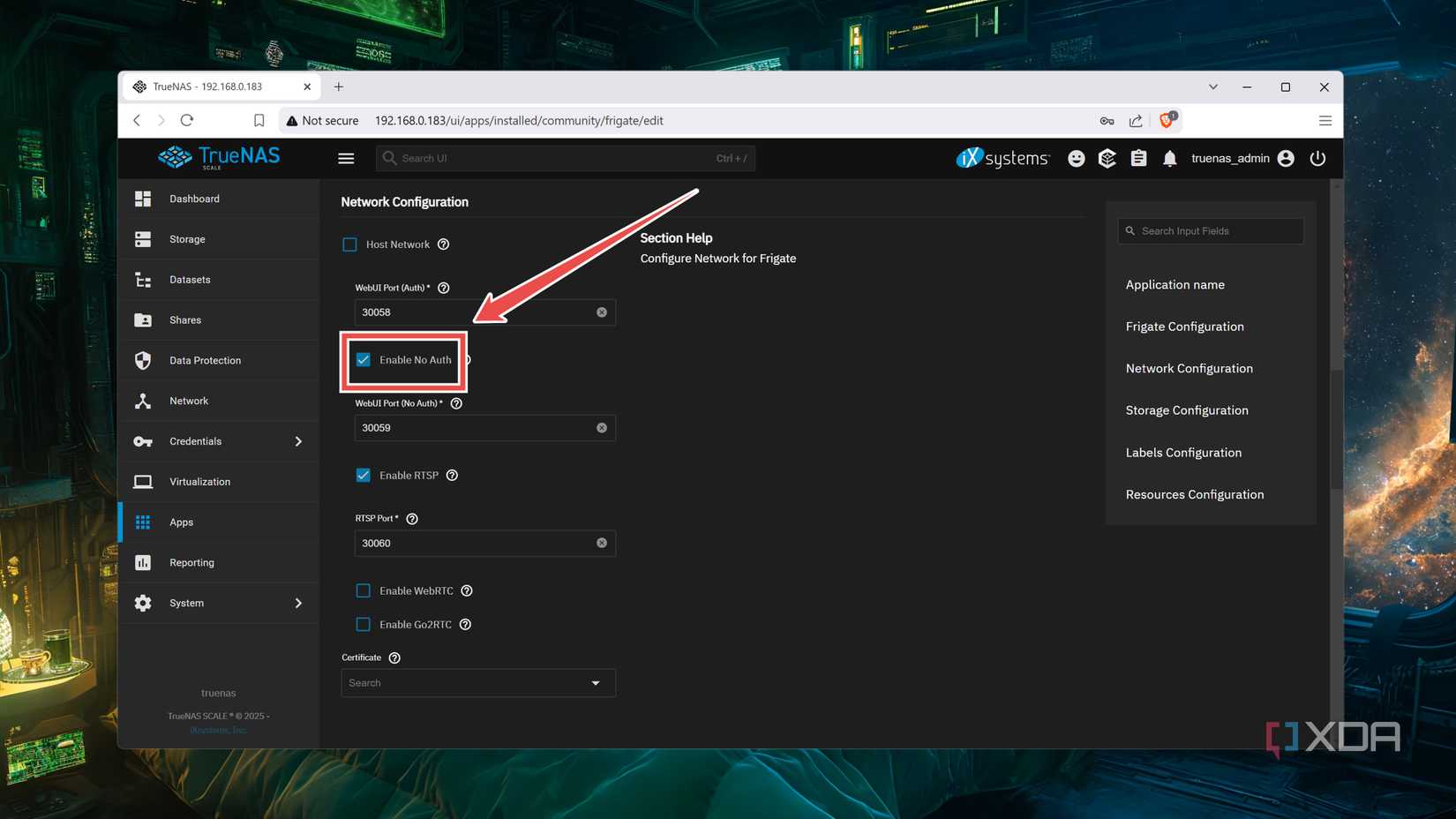Show help for Enable RTSP
This screenshot has height=819, width=1456.
pyautogui.click(x=452, y=476)
